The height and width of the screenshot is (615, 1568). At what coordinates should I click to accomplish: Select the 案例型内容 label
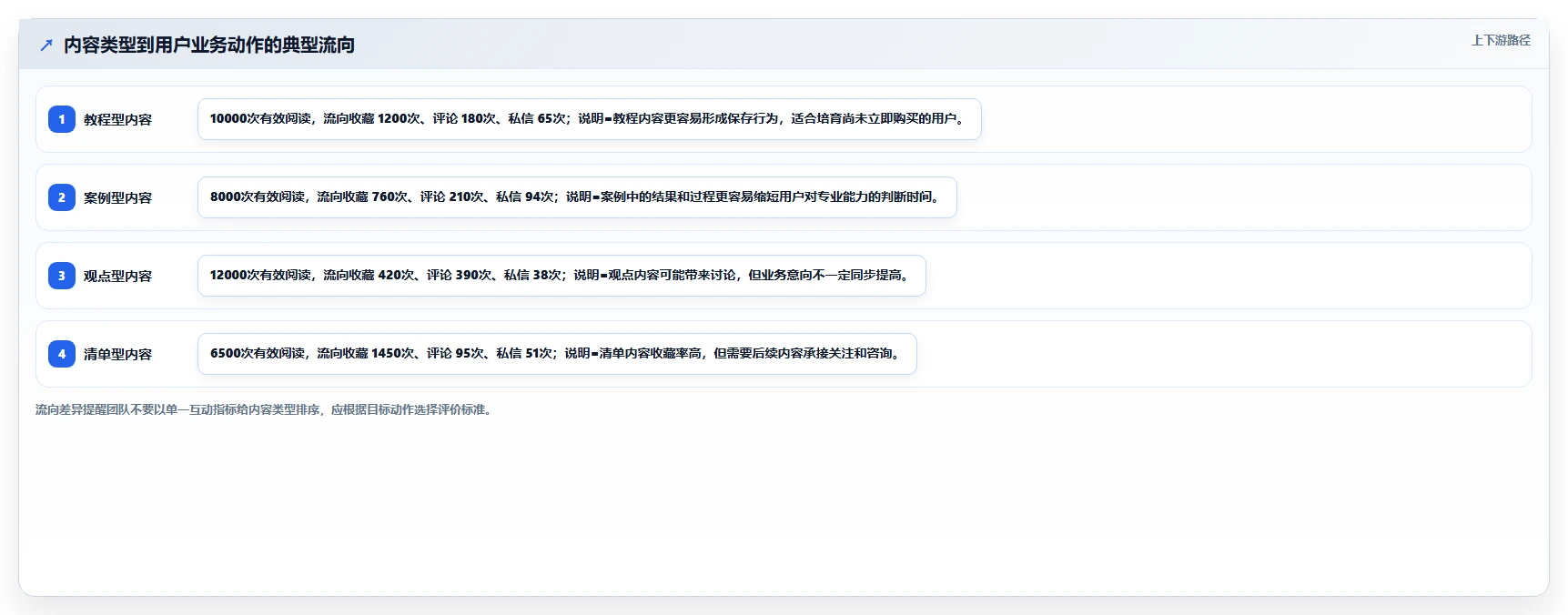point(117,197)
